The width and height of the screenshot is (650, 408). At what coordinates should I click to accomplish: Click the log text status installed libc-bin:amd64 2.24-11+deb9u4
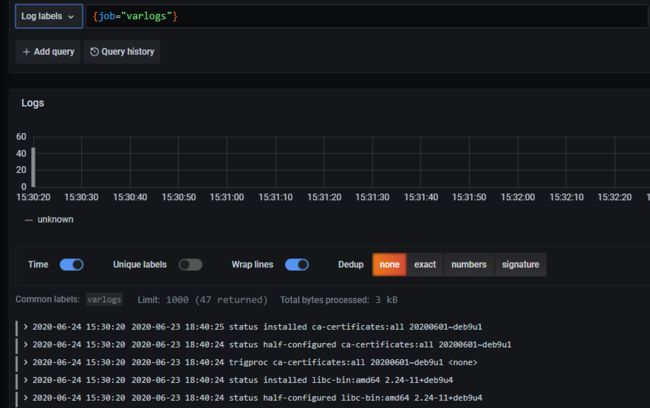[341, 380]
